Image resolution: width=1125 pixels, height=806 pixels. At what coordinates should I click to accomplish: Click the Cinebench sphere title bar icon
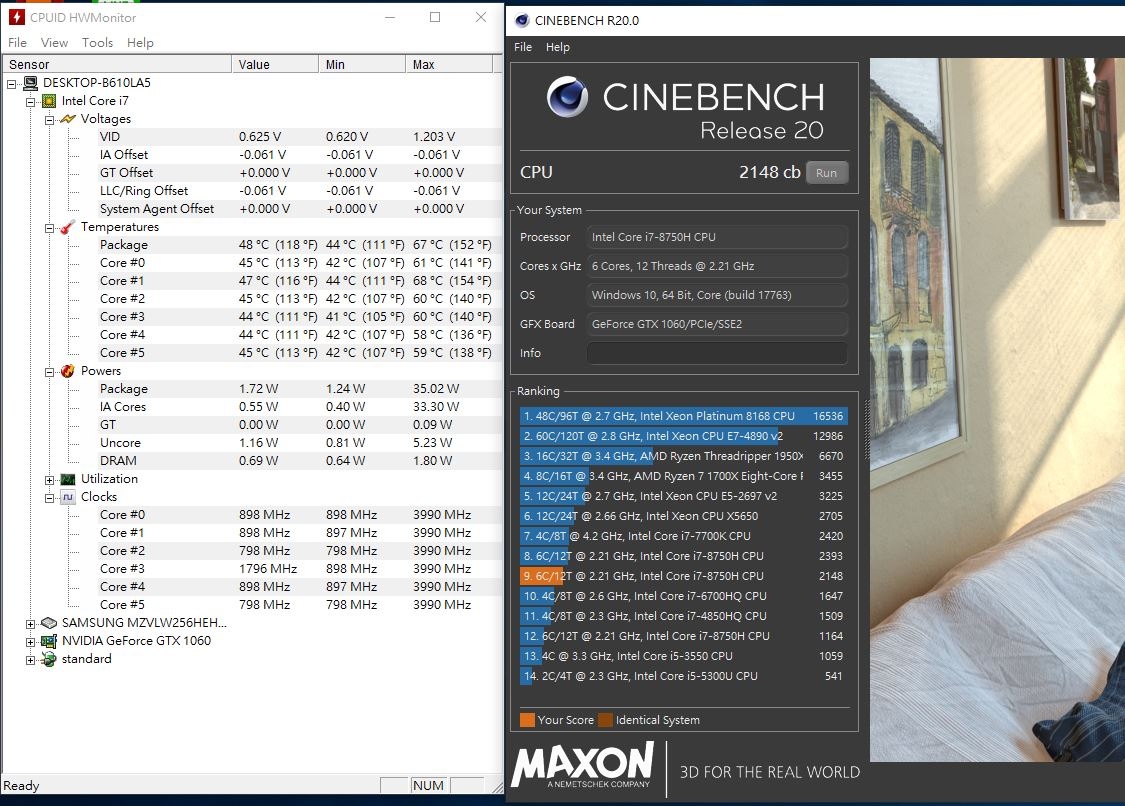[522, 20]
